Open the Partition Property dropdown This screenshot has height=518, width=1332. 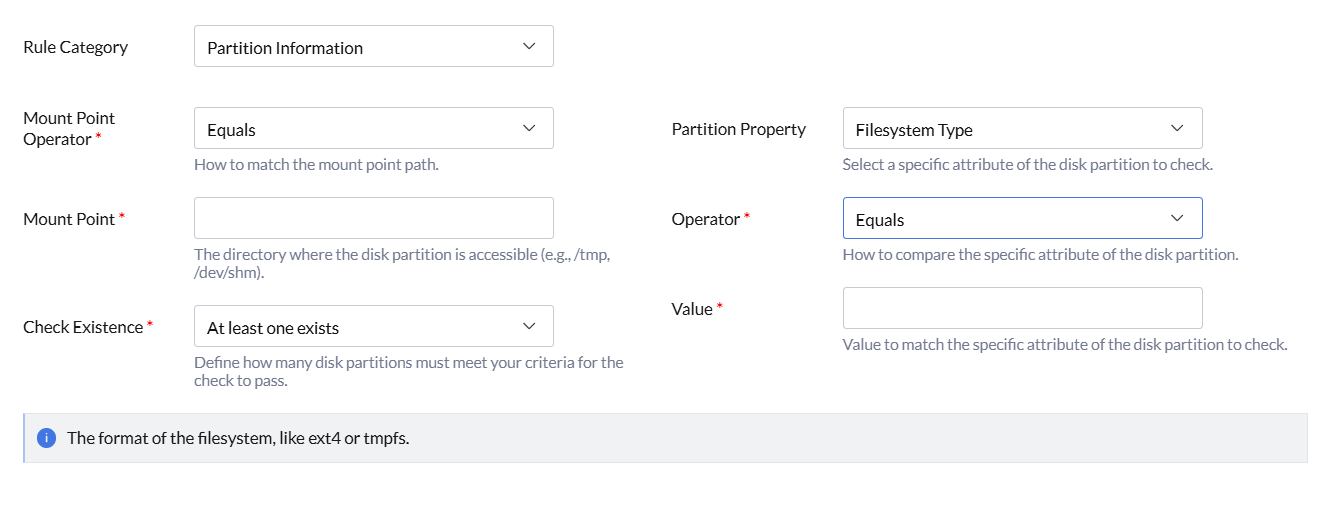point(1022,129)
